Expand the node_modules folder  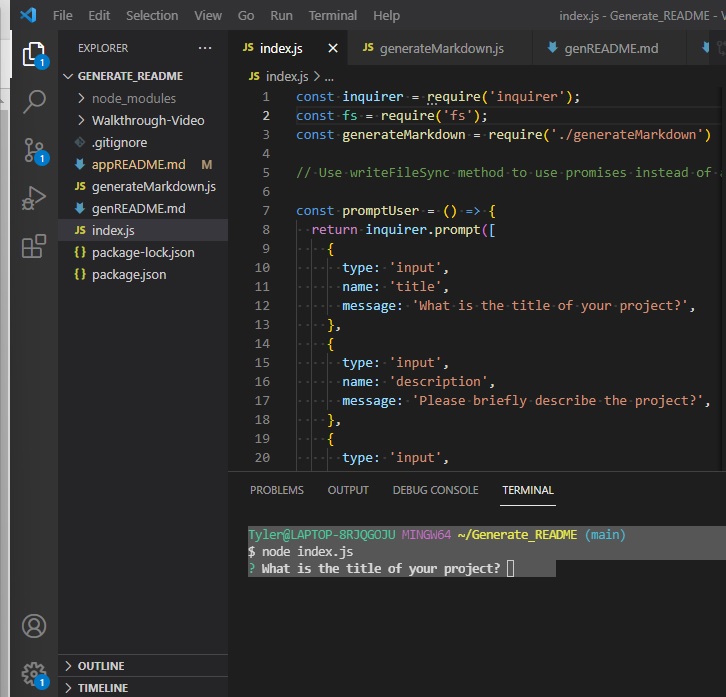[x=133, y=98]
